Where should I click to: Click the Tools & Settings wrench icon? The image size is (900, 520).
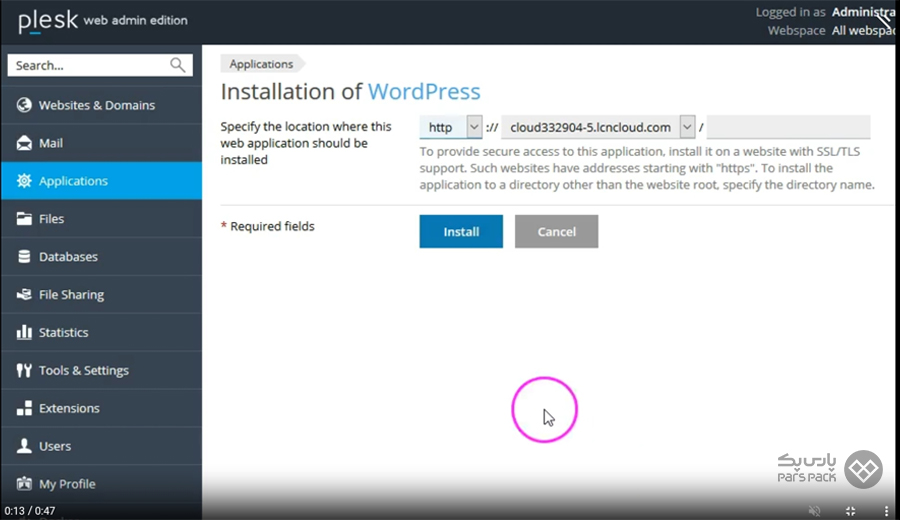[24, 370]
